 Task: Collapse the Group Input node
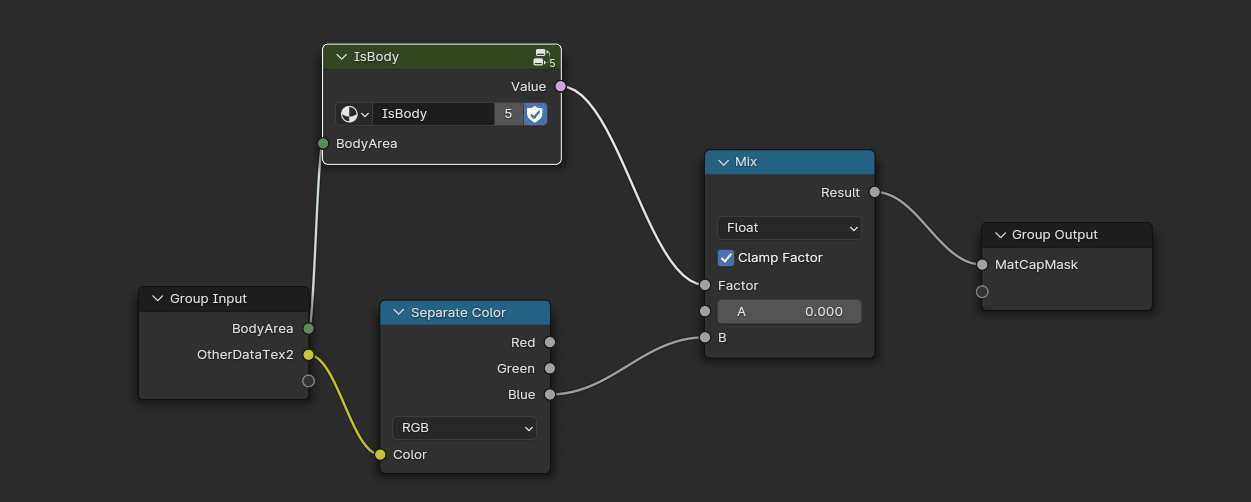tap(157, 299)
